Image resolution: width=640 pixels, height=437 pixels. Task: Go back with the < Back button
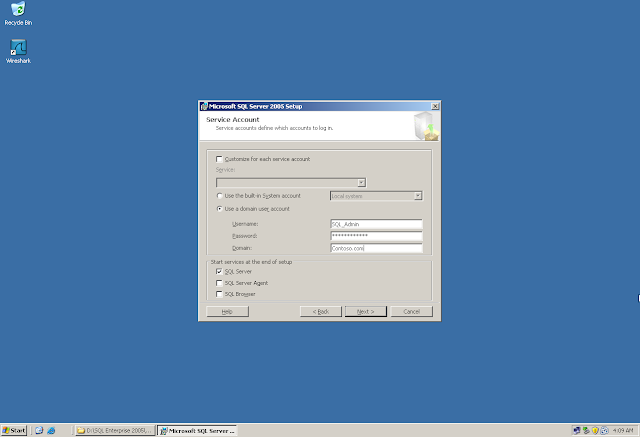click(321, 312)
